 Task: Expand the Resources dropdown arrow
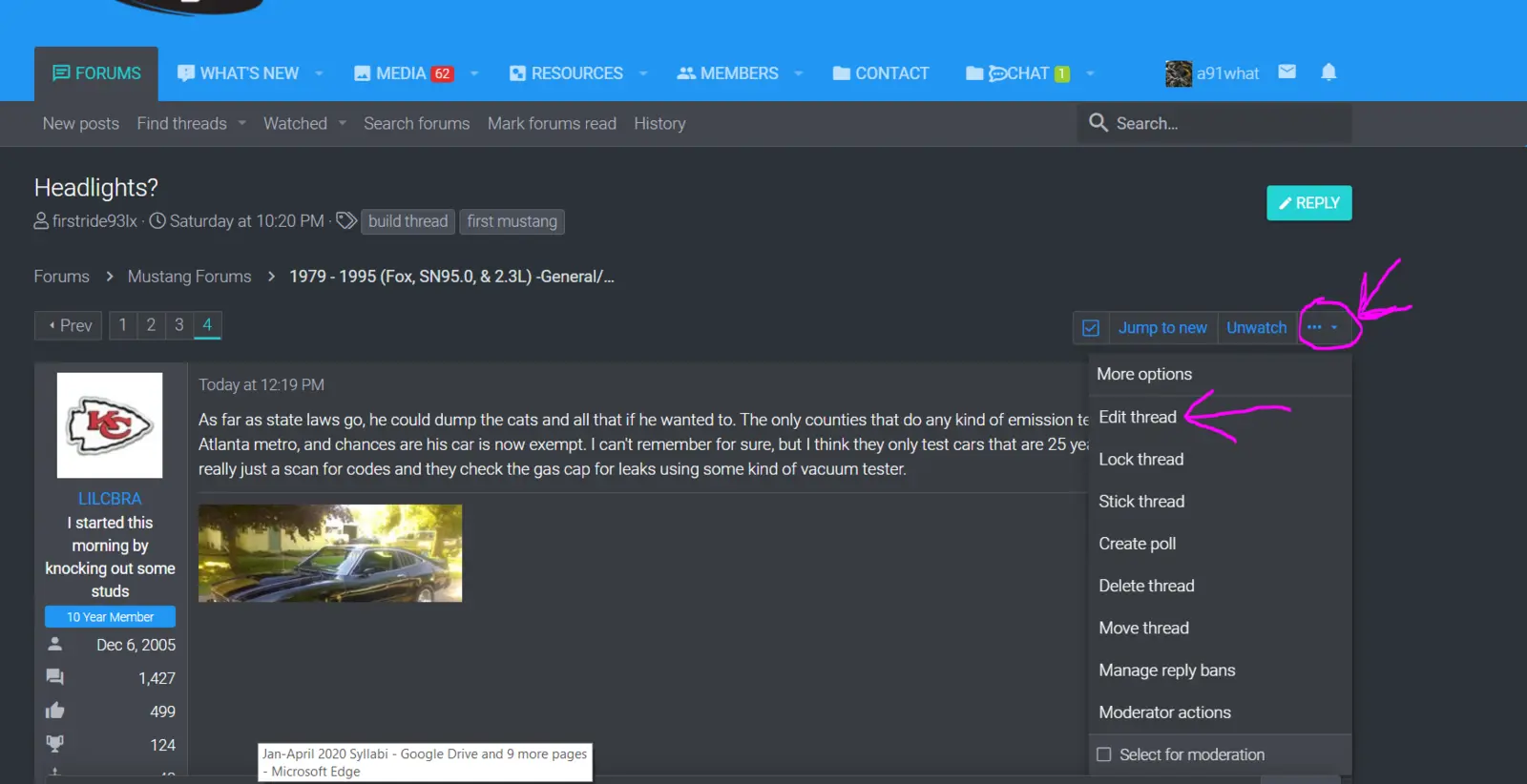(643, 73)
